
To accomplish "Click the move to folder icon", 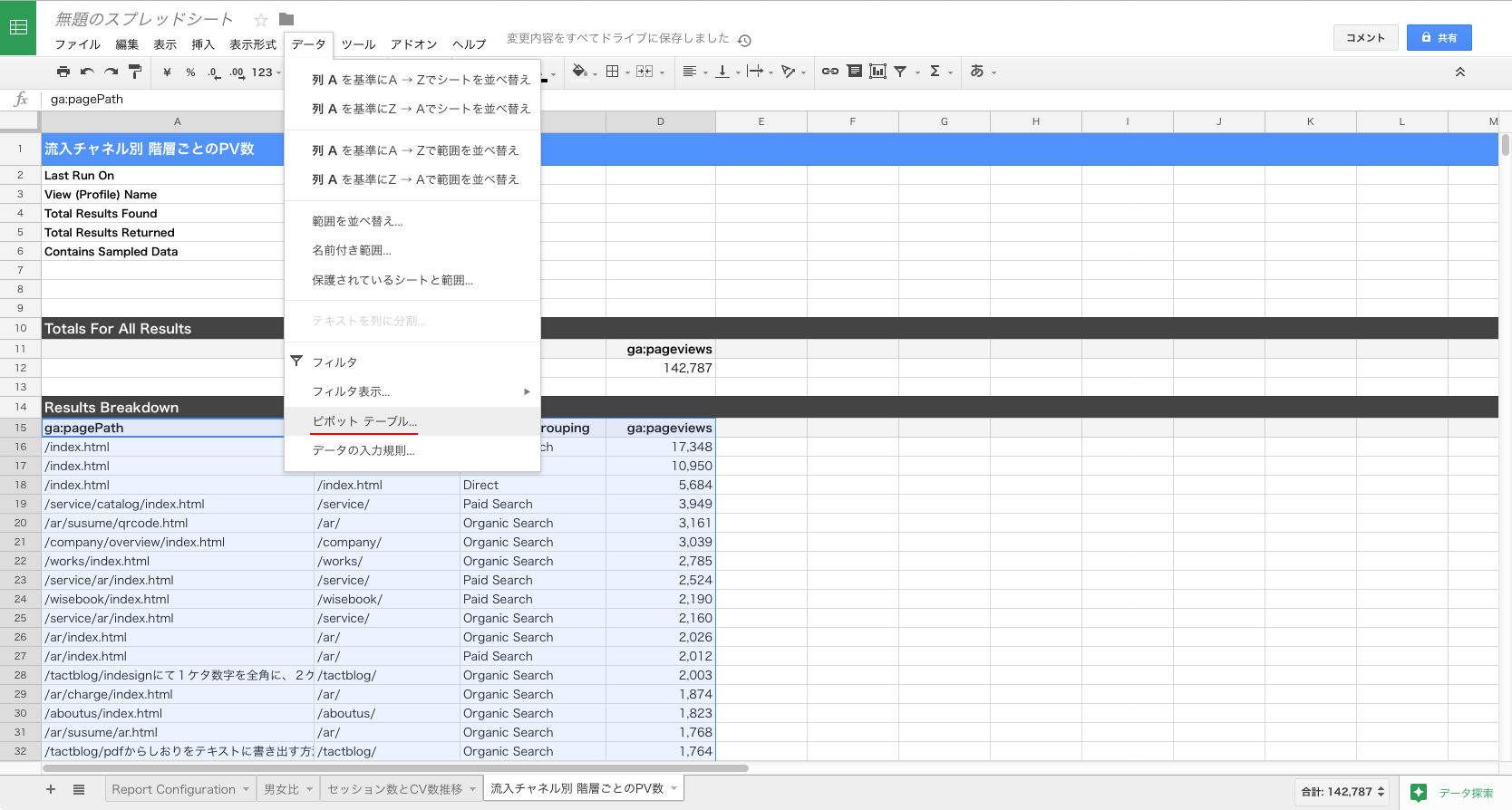I will [286, 19].
